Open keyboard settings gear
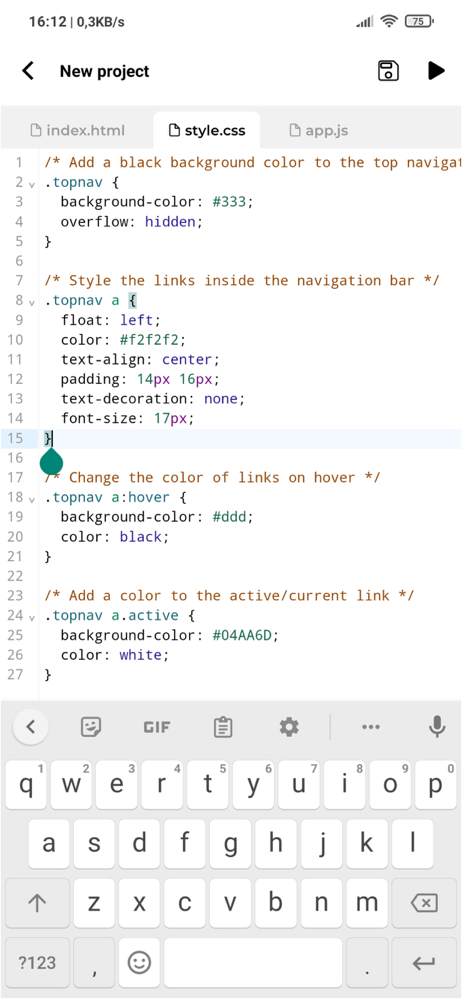Viewport: 462px width, 1000px height. click(289, 726)
